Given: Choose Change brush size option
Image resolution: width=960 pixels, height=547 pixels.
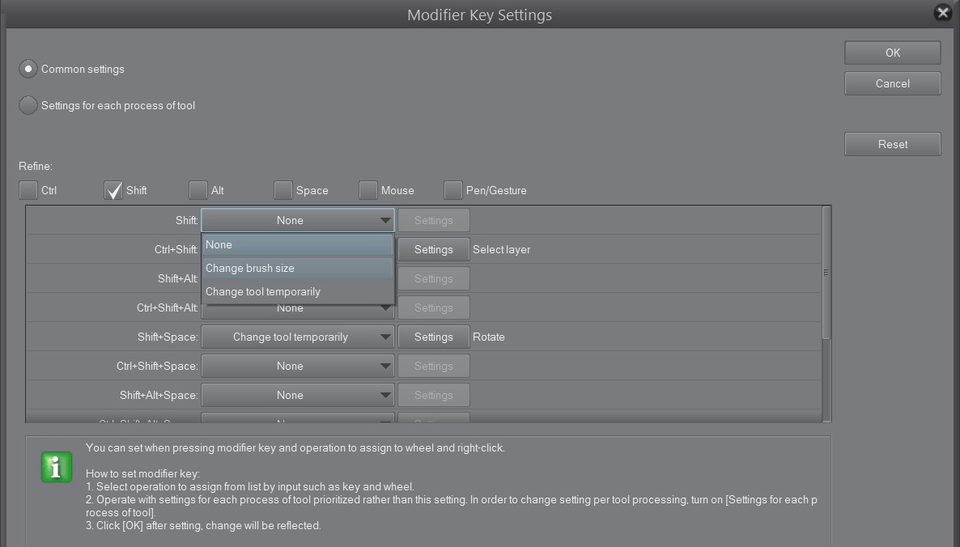Looking at the screenshot, I should [297, 268].
